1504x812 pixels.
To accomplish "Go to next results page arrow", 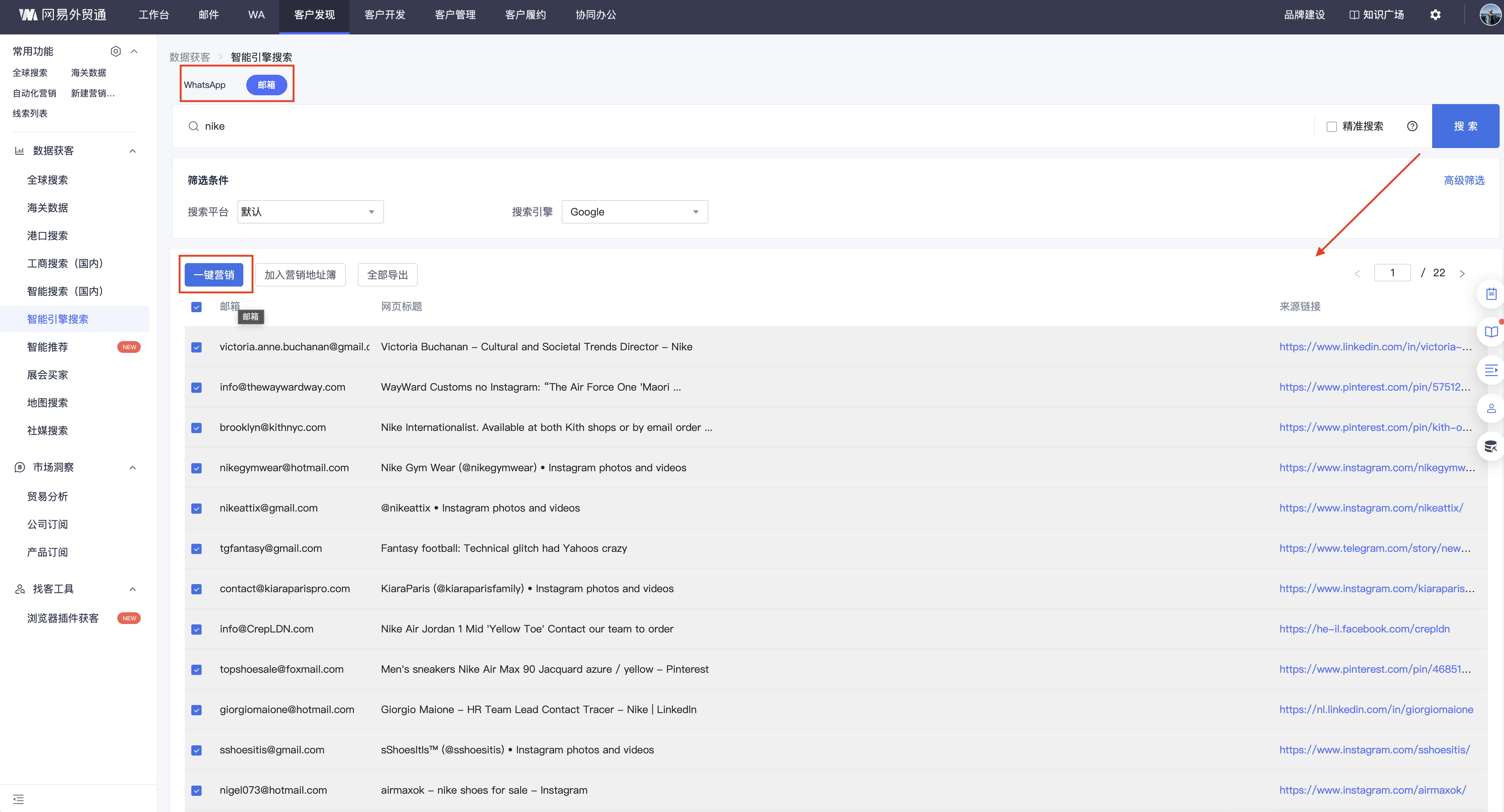I will (1462, 273).
